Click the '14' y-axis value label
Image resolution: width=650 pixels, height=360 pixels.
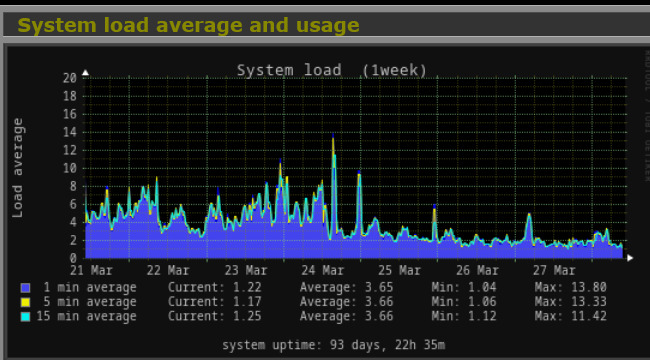pos(70,132)
